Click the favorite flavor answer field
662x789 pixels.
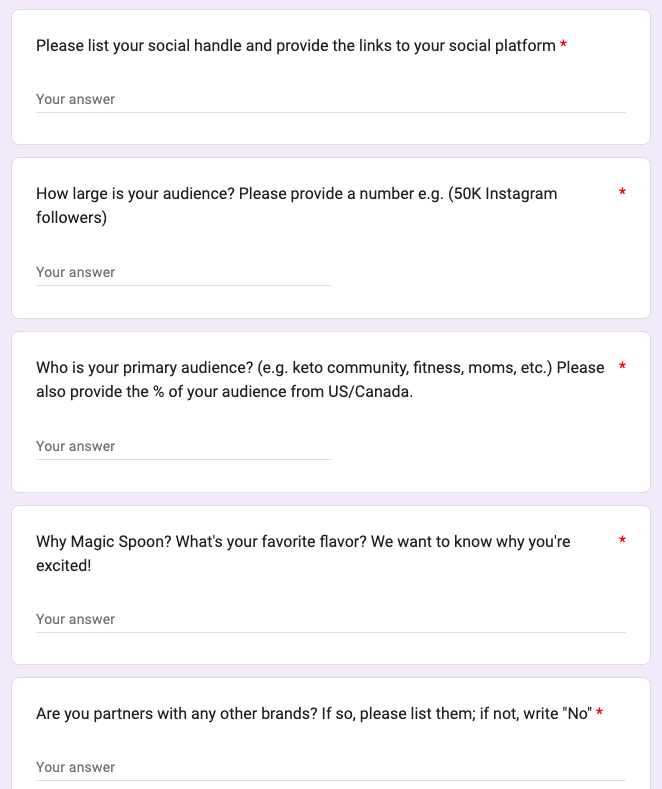[330, 619]
